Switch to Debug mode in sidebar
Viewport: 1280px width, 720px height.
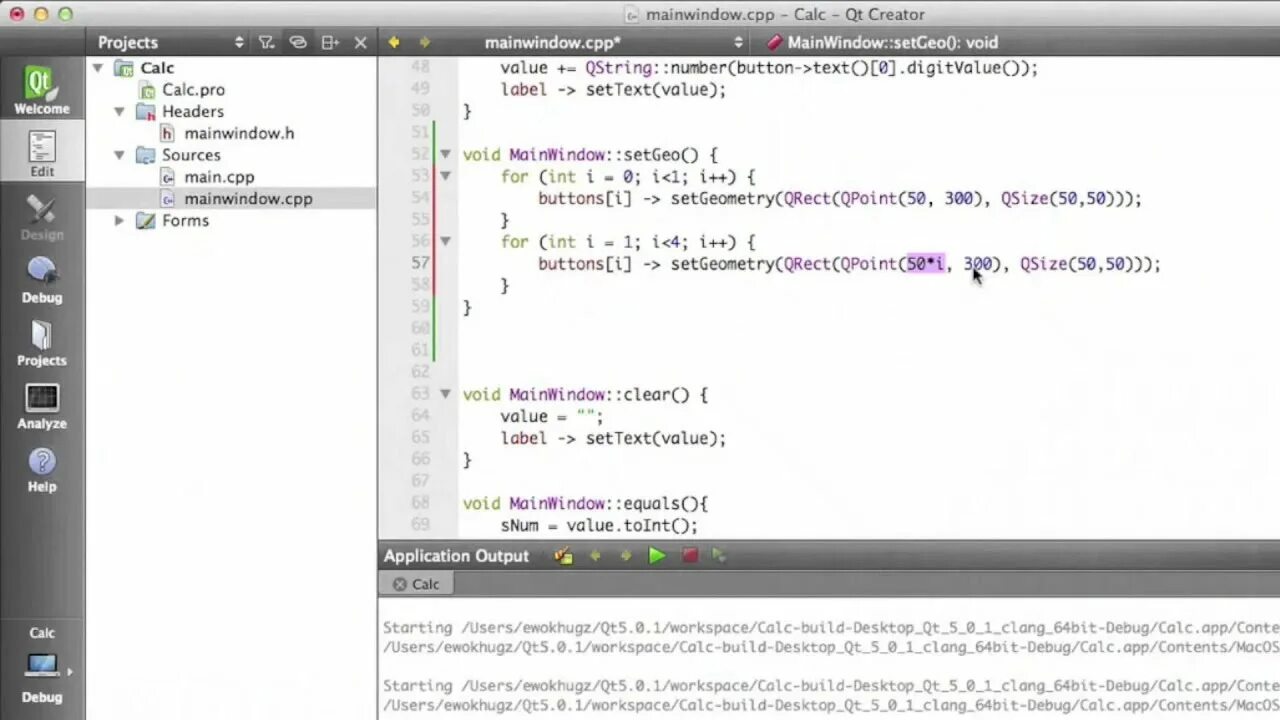pos(42,279)
